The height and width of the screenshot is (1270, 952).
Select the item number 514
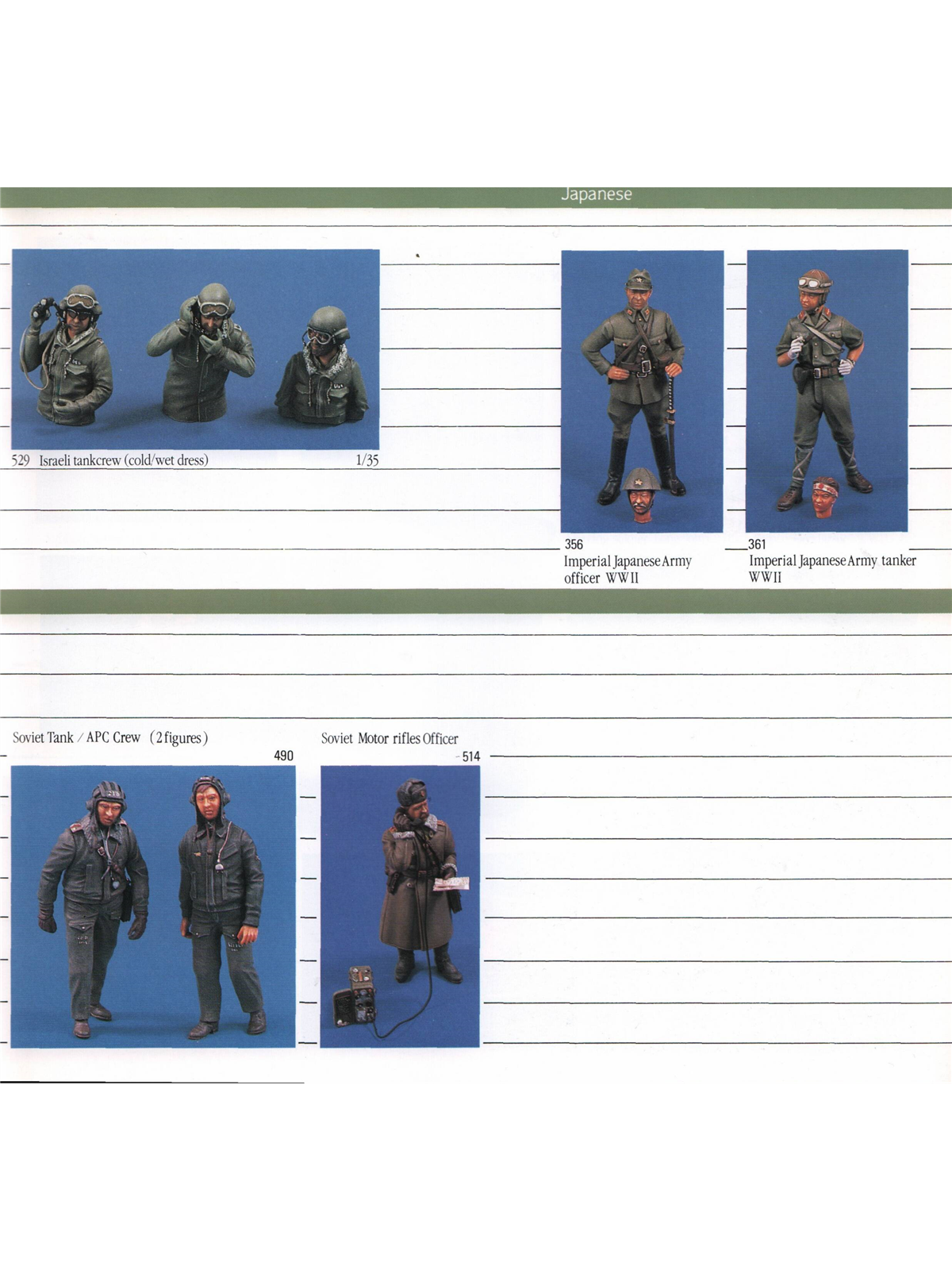(470, 756)
